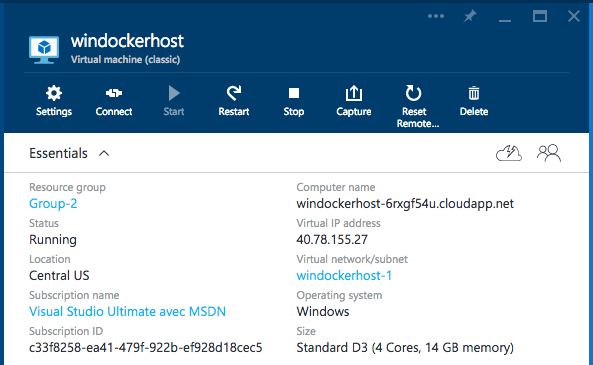This screenshot has width=593, height=365.
Task: Click size Standard D3 (4 Cores, 14 GB memory)
Action: [405, 347]
